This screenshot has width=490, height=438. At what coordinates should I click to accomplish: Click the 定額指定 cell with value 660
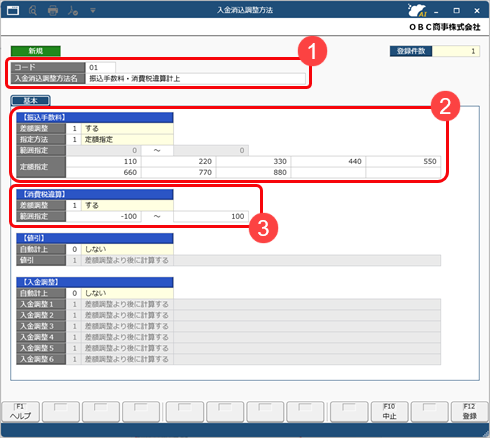(x=103, y=172)
